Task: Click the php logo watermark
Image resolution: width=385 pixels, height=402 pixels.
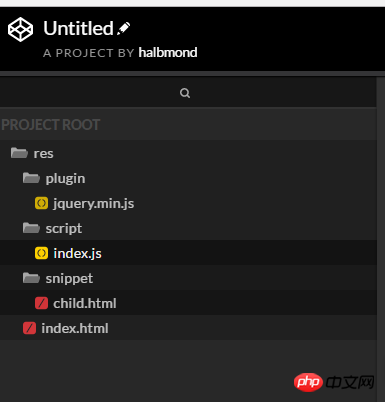Action: 308,382
